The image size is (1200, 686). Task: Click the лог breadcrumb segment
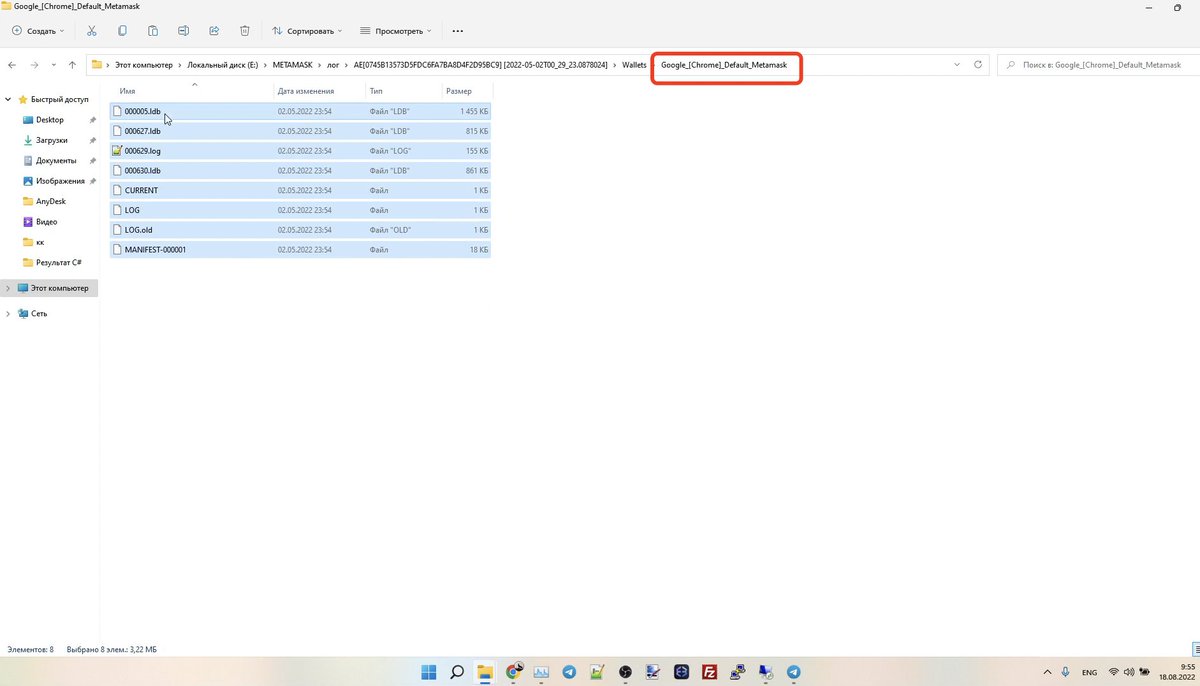point(333,65)
